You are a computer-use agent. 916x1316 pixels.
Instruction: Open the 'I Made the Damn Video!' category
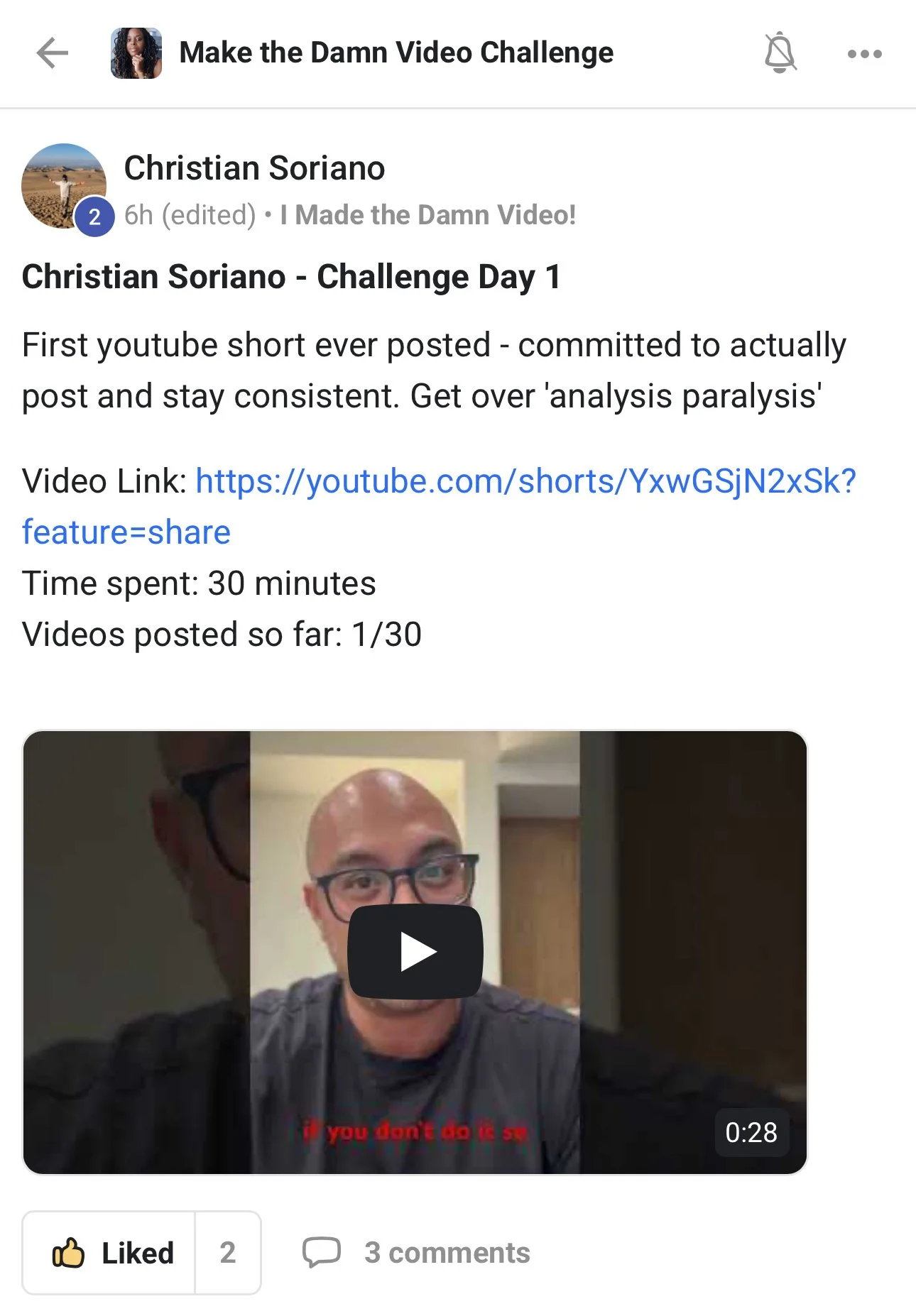tap(427, 214)
